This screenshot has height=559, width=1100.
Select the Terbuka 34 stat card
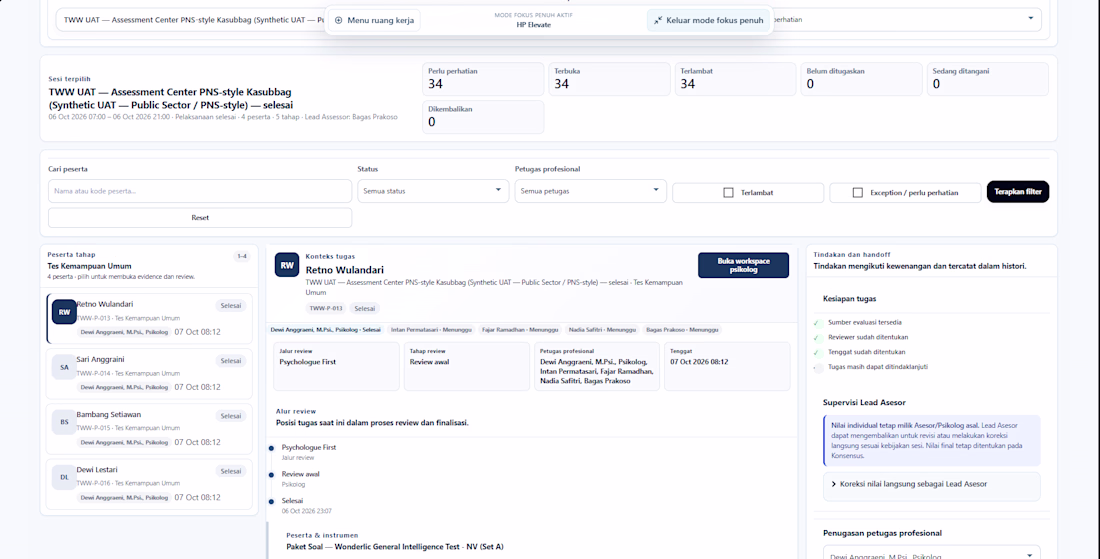tap(610, 79)
